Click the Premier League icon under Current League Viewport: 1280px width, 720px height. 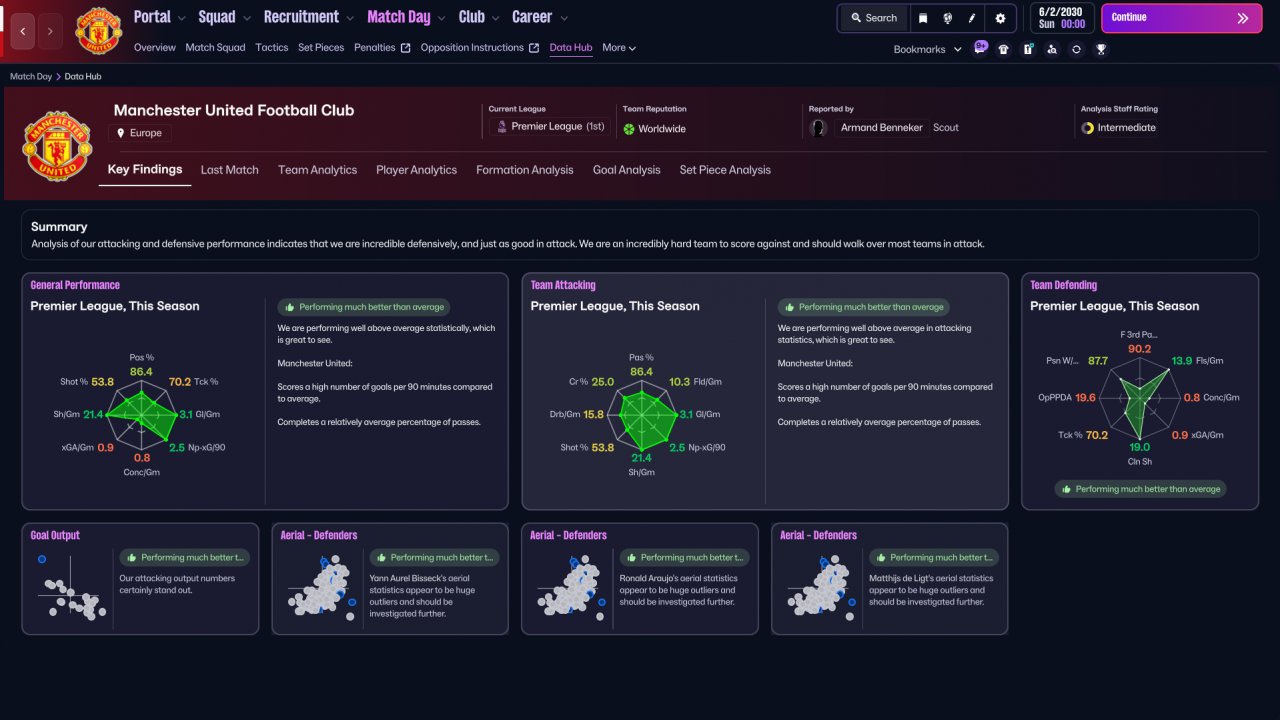tap(502, 128)
